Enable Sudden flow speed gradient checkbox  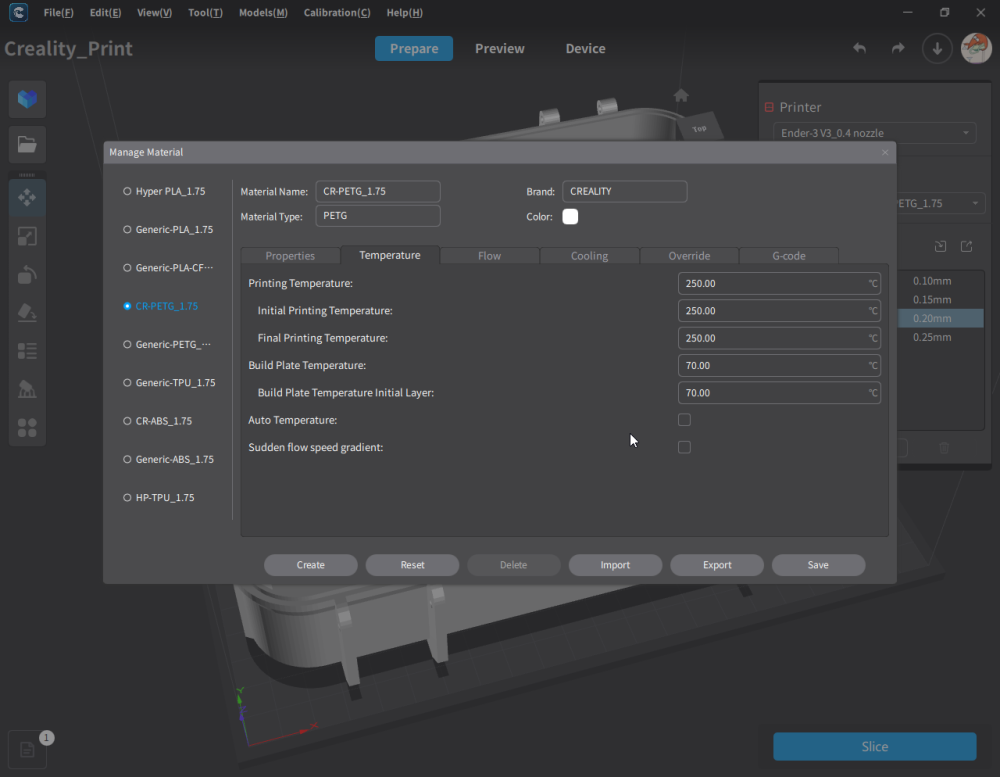684,447
